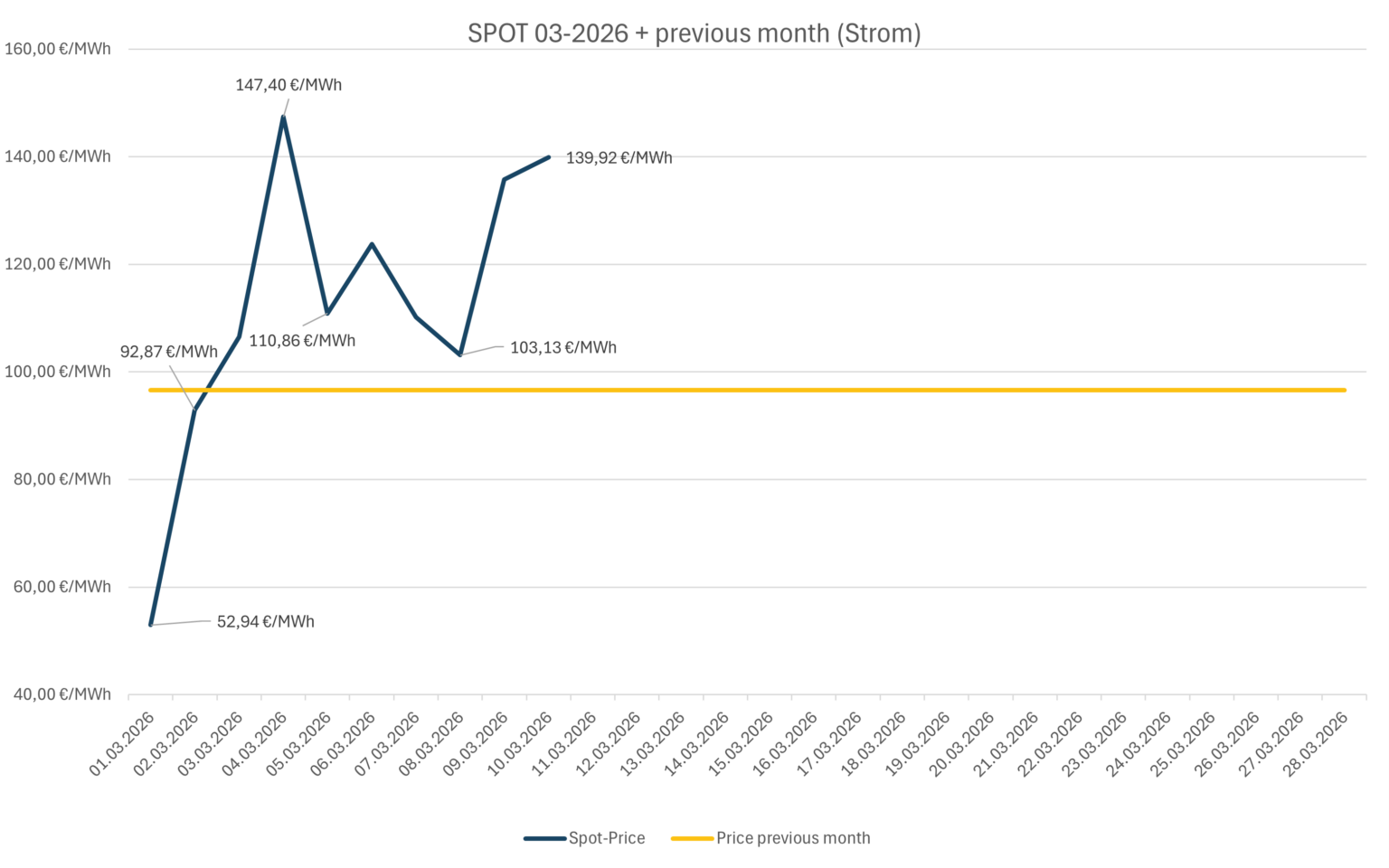Click the dark blue Spot-Price legend line swatch

[x=544, y=838]
